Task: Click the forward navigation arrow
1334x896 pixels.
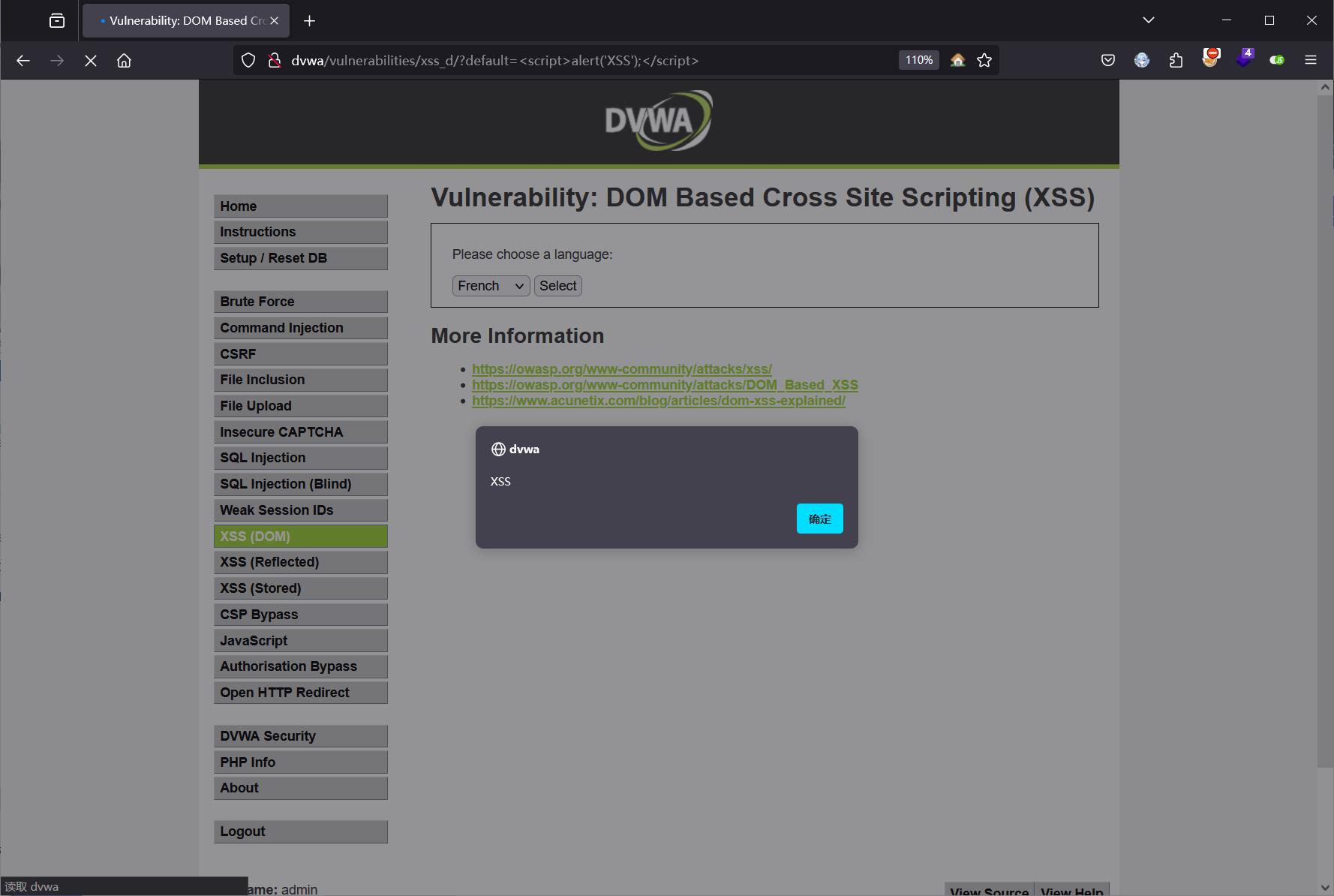Action: click(x=57, y=61)
